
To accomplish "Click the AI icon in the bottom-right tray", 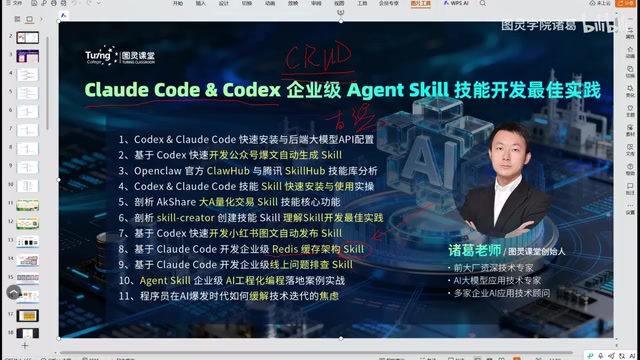I will click(632, 356).
